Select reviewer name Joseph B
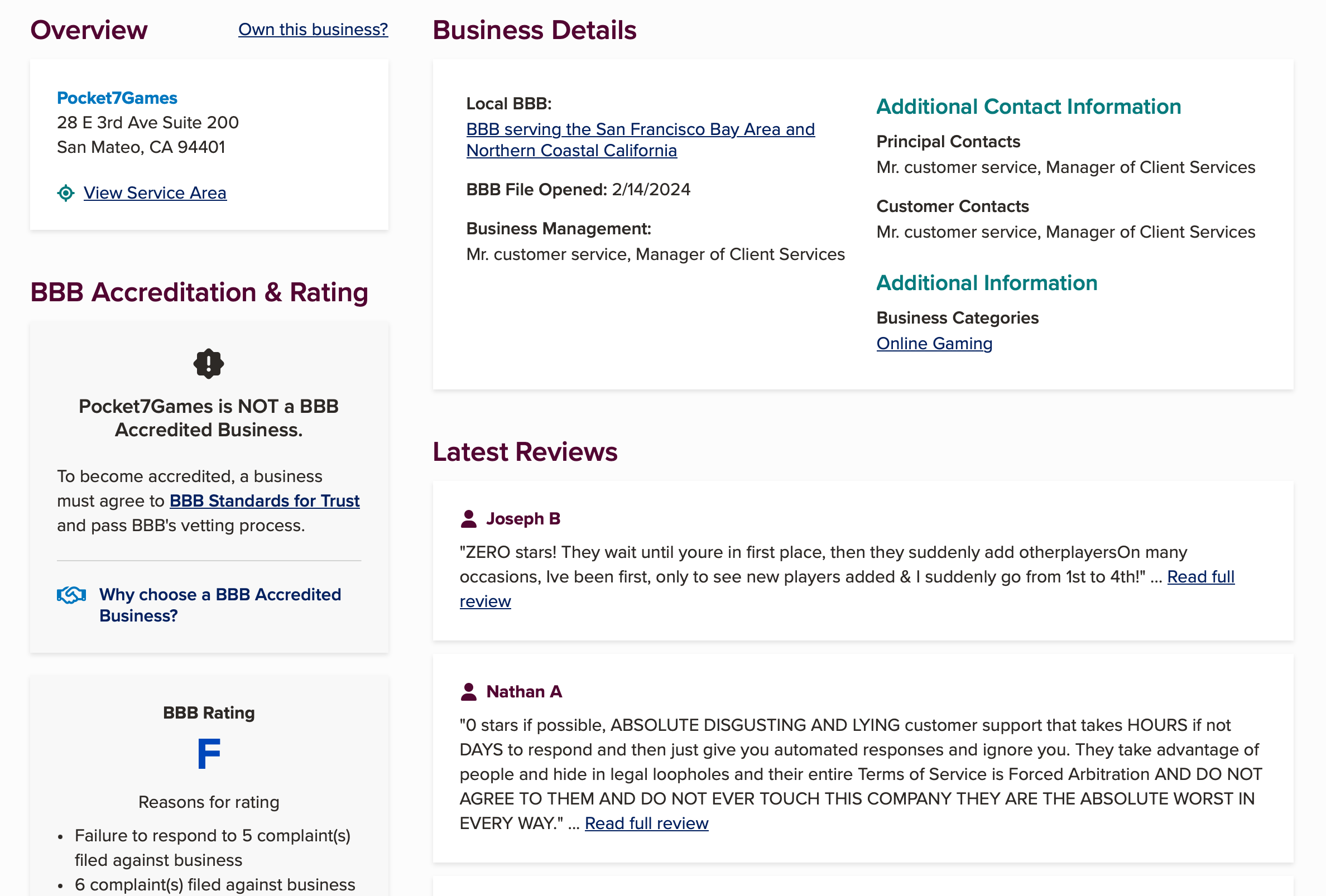The image size is (1326, 896). [x=523, y=518]
